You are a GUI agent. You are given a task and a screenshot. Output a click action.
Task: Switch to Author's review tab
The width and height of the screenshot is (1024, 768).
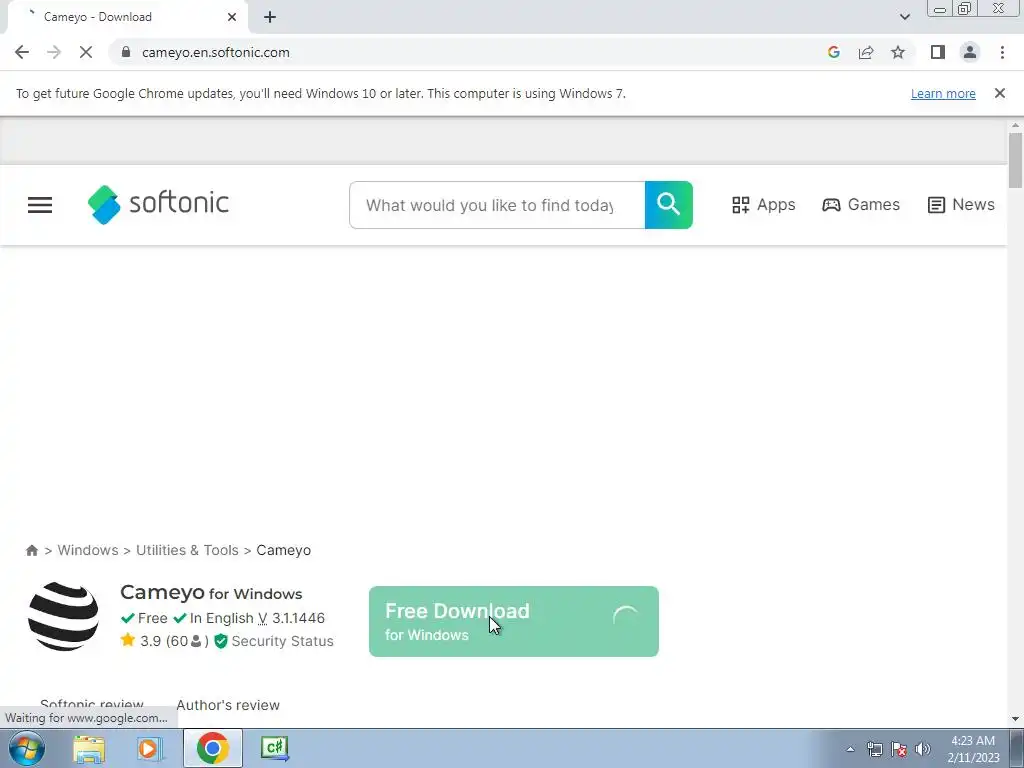(x=228, y=705)
